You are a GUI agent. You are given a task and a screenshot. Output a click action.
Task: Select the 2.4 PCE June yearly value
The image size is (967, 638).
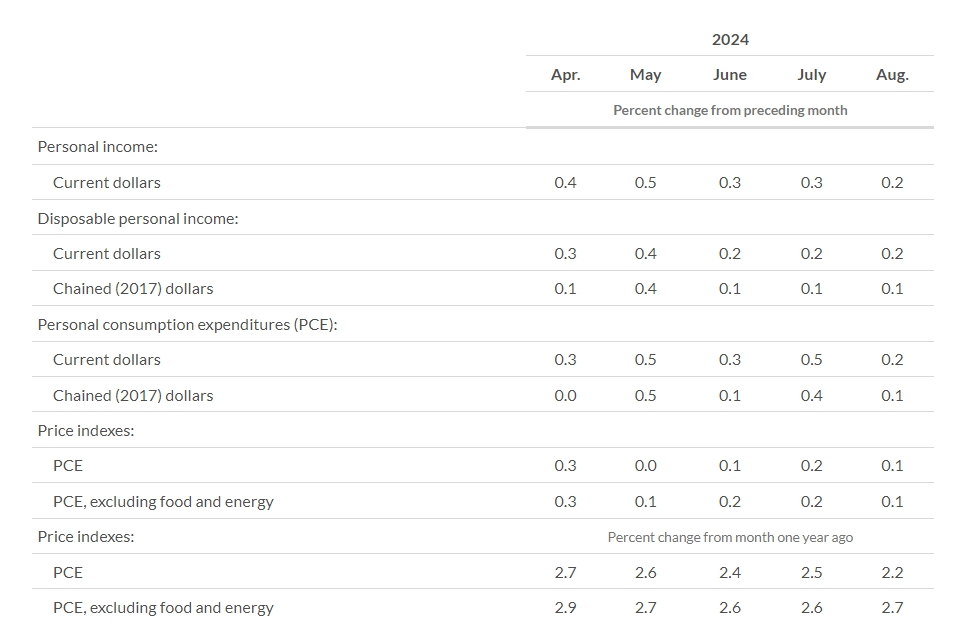click(x=730, y=572)
